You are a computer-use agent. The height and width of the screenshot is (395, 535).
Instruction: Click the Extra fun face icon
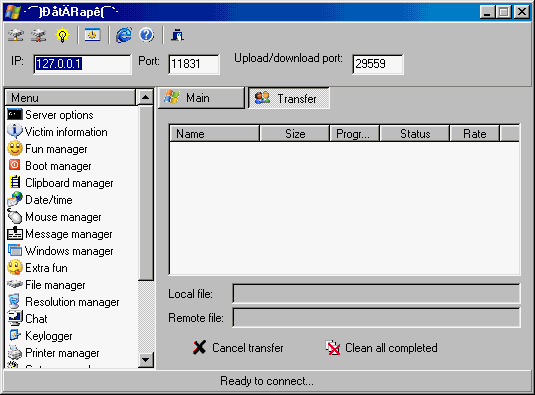point(15,267)
